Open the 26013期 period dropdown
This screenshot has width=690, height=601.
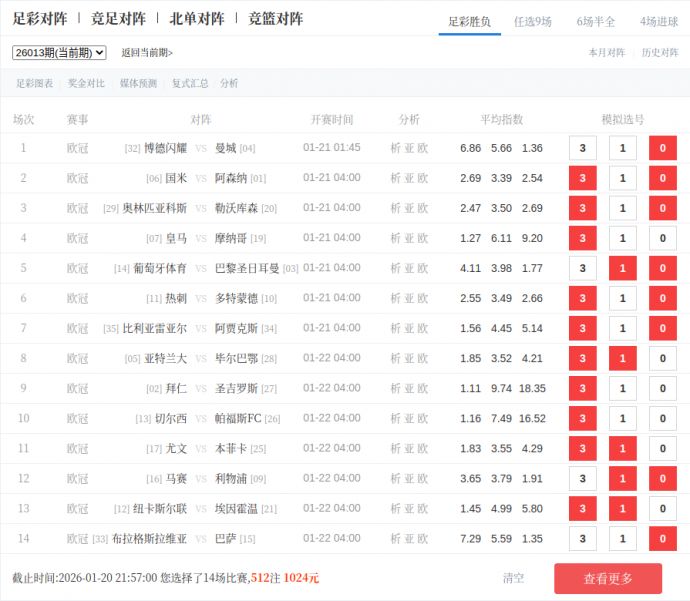pos(59,53)
